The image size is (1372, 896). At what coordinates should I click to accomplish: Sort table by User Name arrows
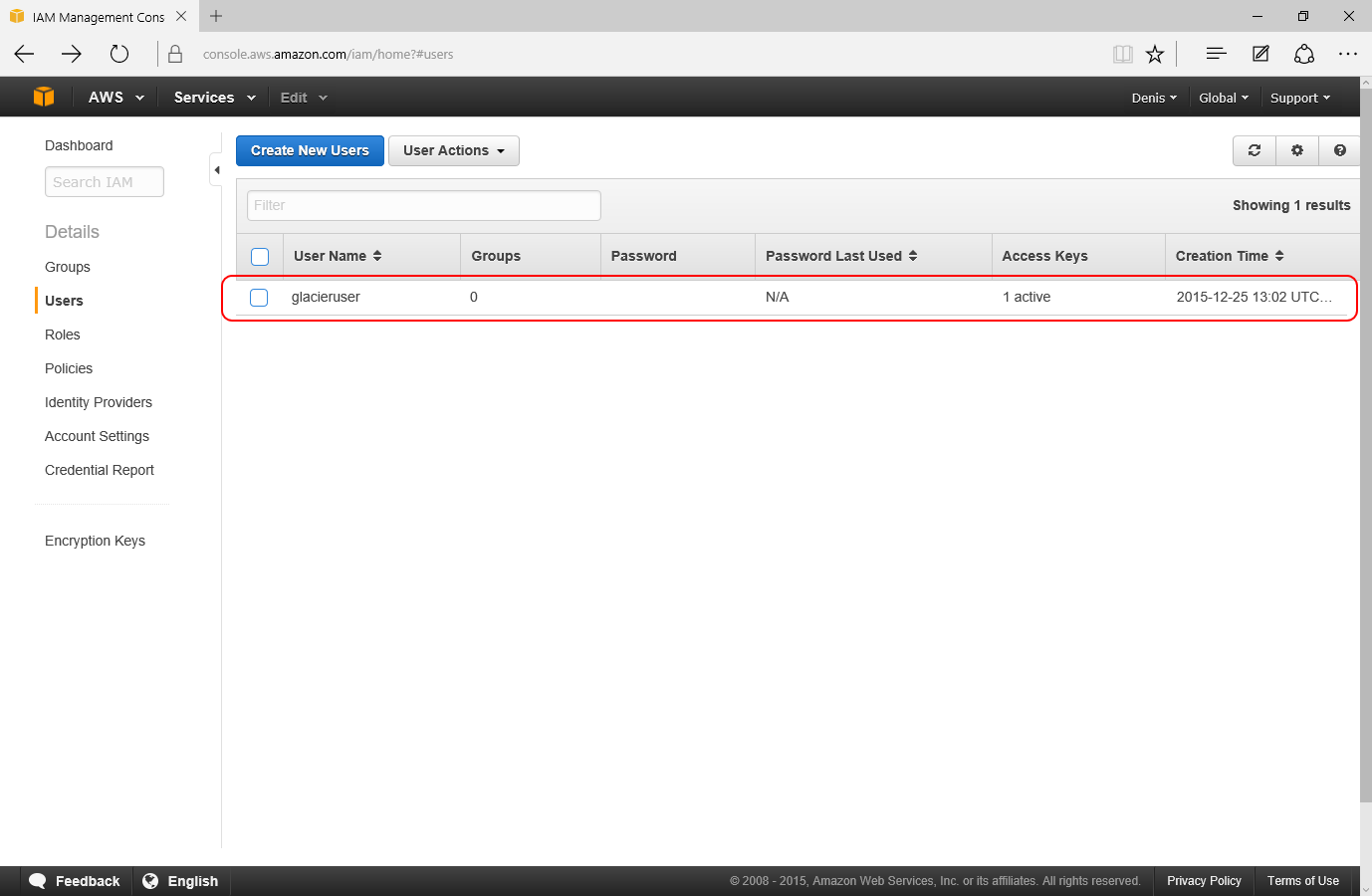pos(377,256)
